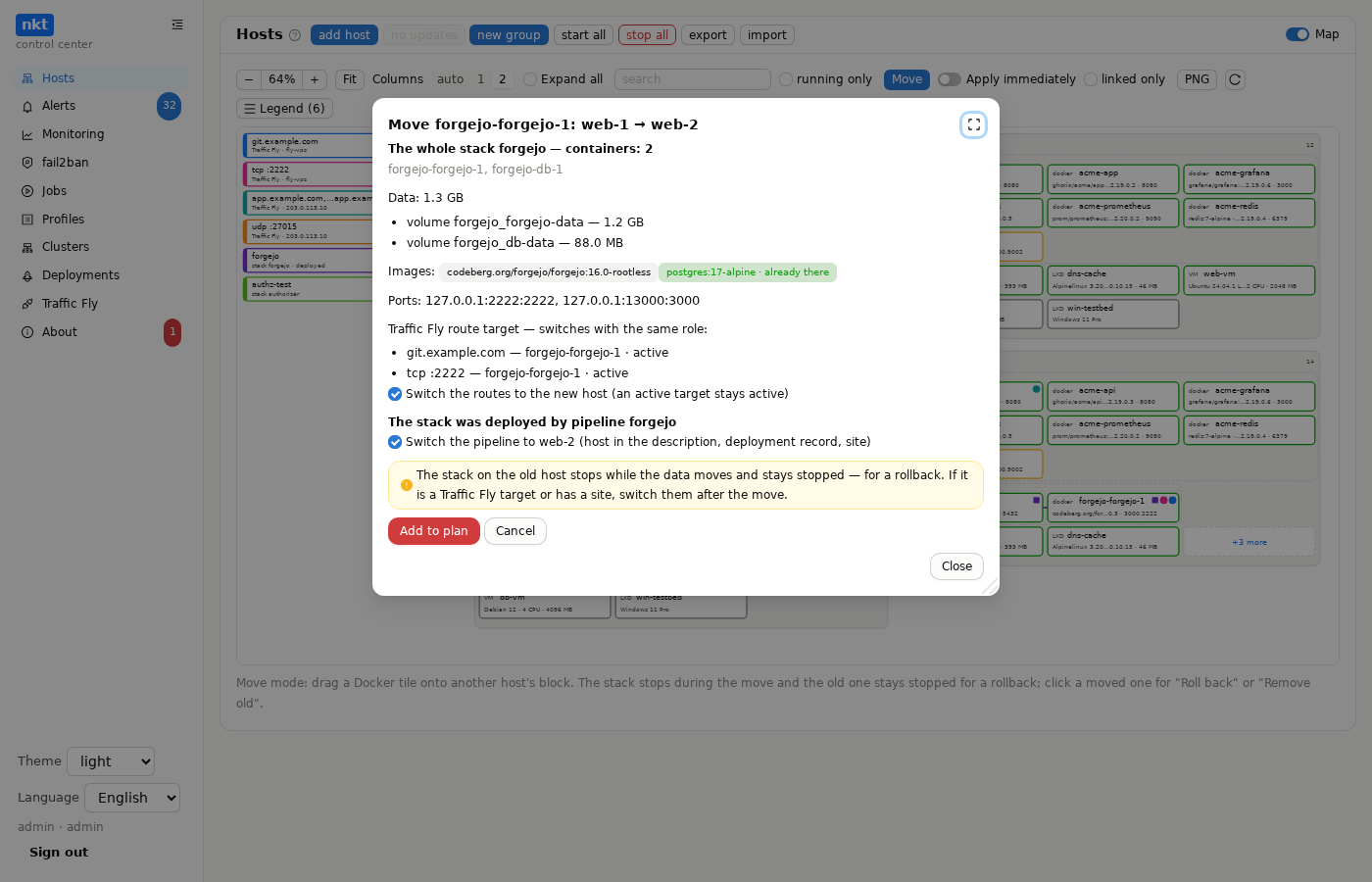Zoom out the map with minus button
The image size is (1372, 882).
coord(249,79)
